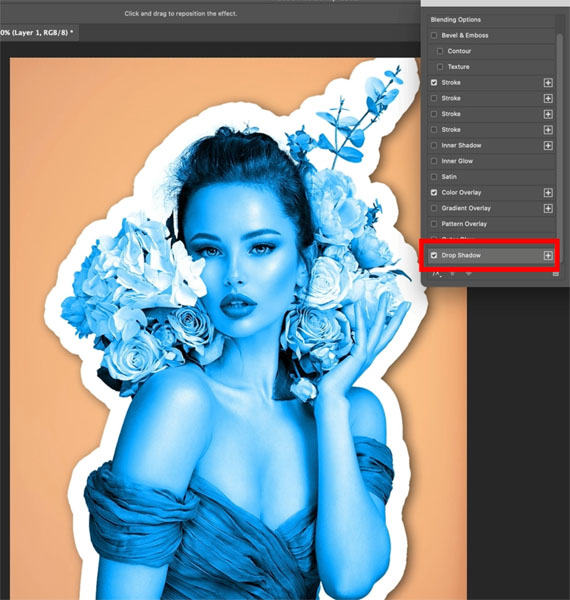Select the Pattern Overlay effect label
The height and width of the screenshot is (600, 570).
(x=464, y=224)
